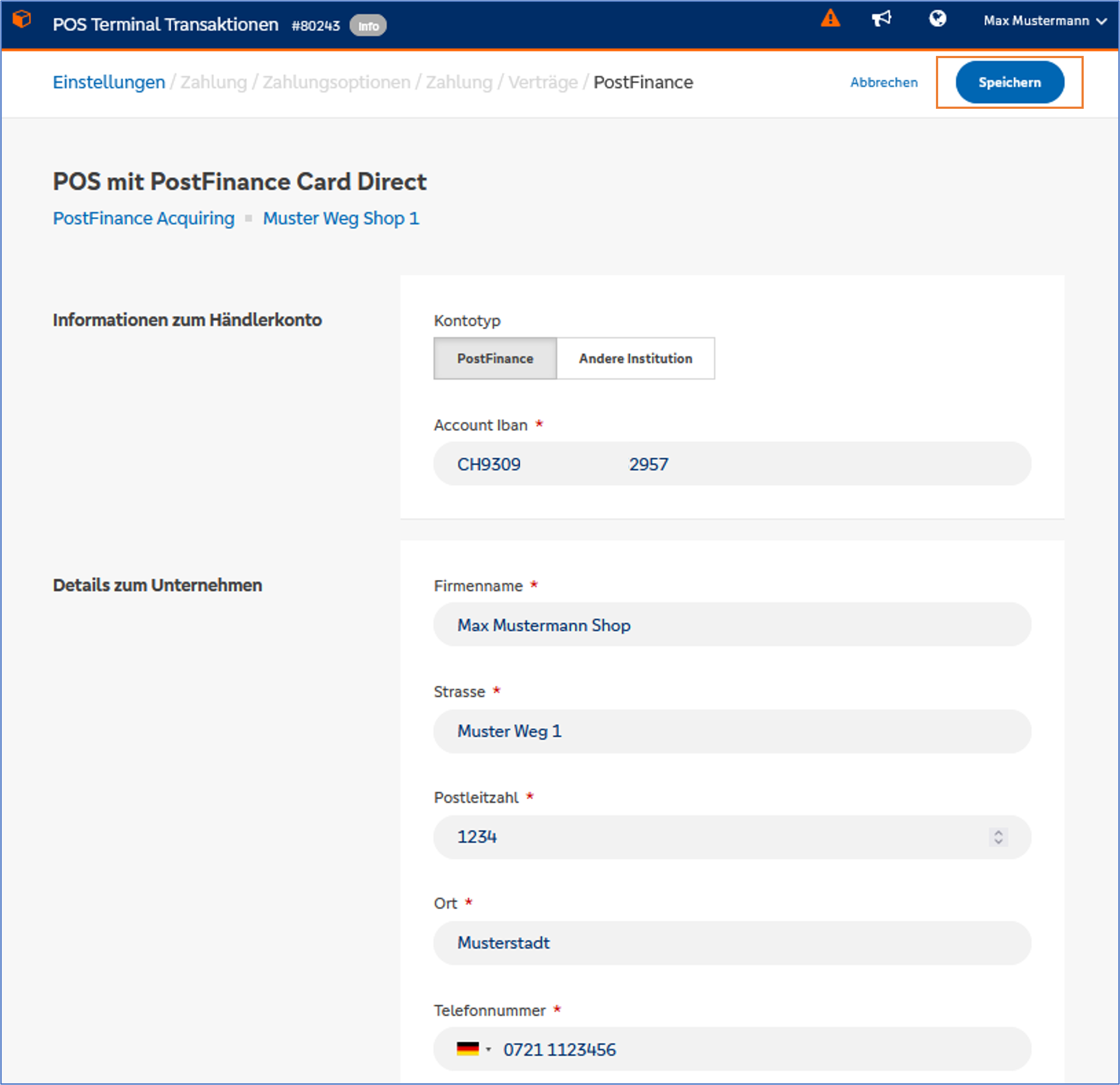Click the Abbrechen link
Screen dimensions: 1120x1085
(883, 82)
